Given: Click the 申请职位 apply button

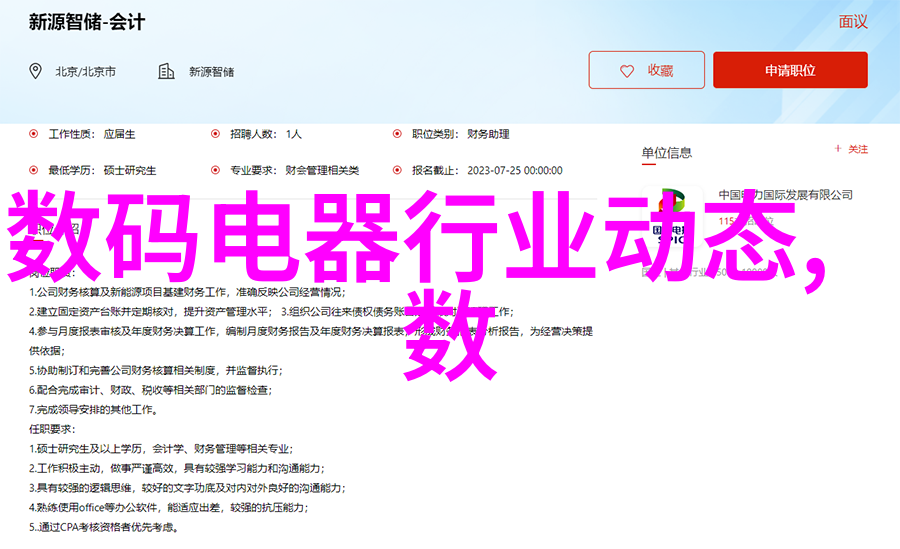Looking at the screenshot, I should coord(790,70).
